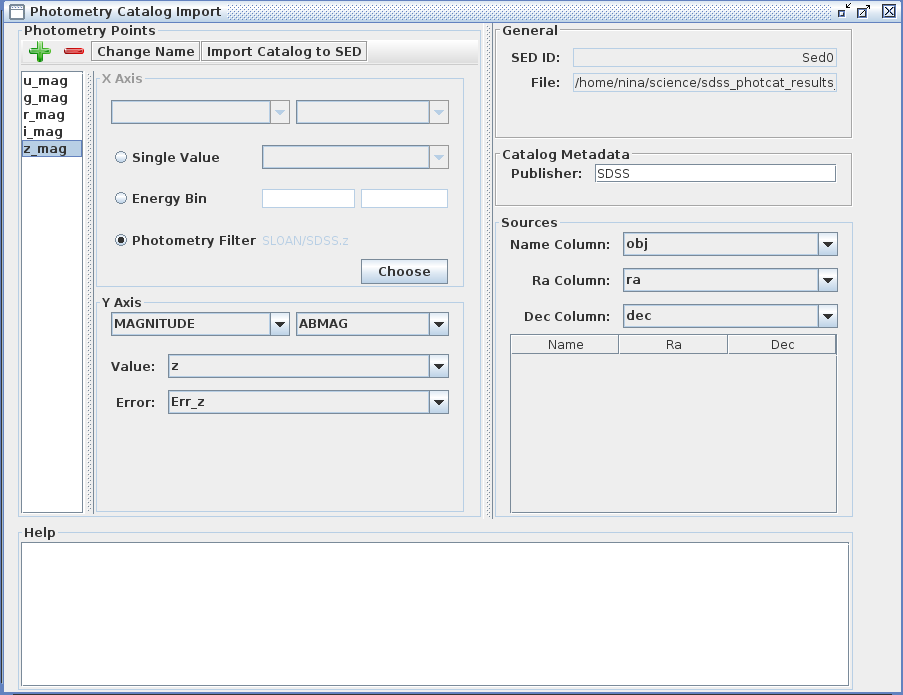Open the ABMAG units dropdown
The image size is (903, 695).
click(372, 324)
